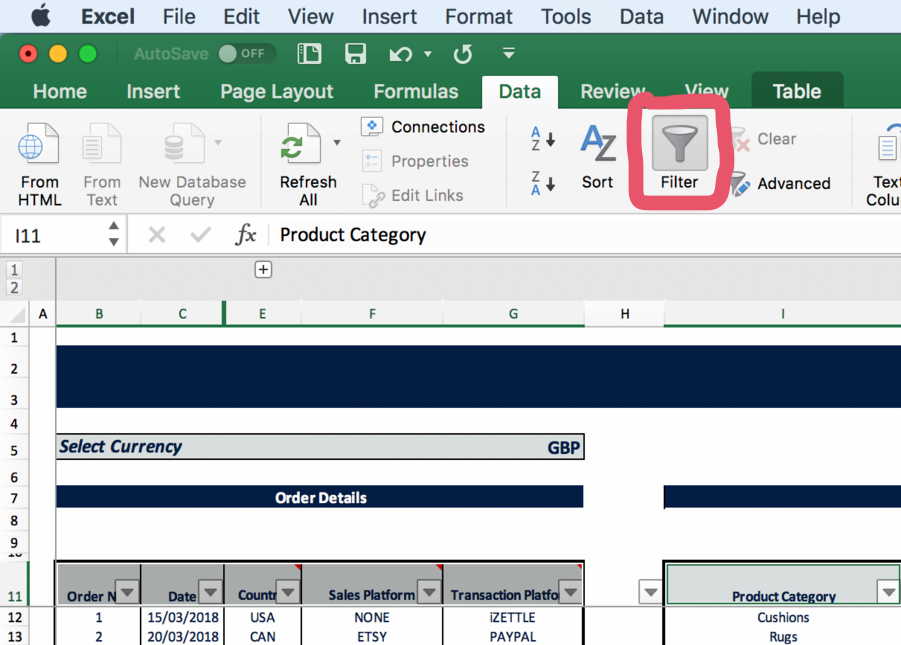Click the Refresh All icon
Image resolution: width=901 pixels, height=645 pixels.
(x=300, y=143)
